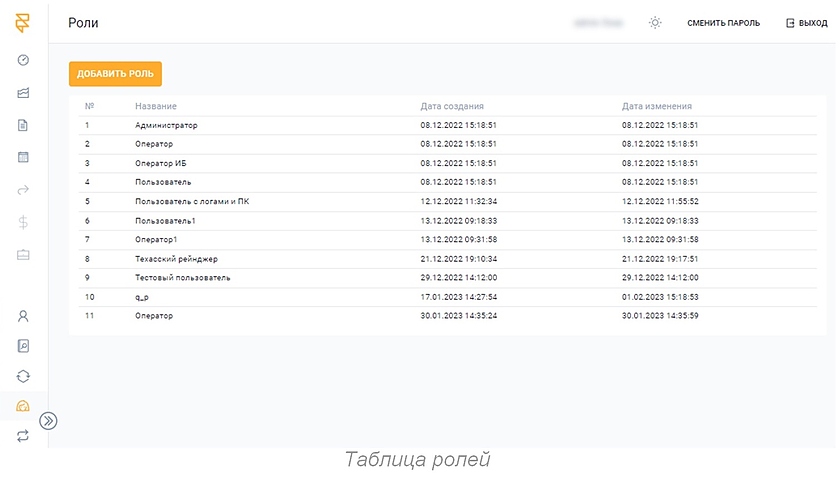This screenshot has width=840, height=477.
Task: Open the calendar icon in sidebar
Action: (x=23, y=157)
